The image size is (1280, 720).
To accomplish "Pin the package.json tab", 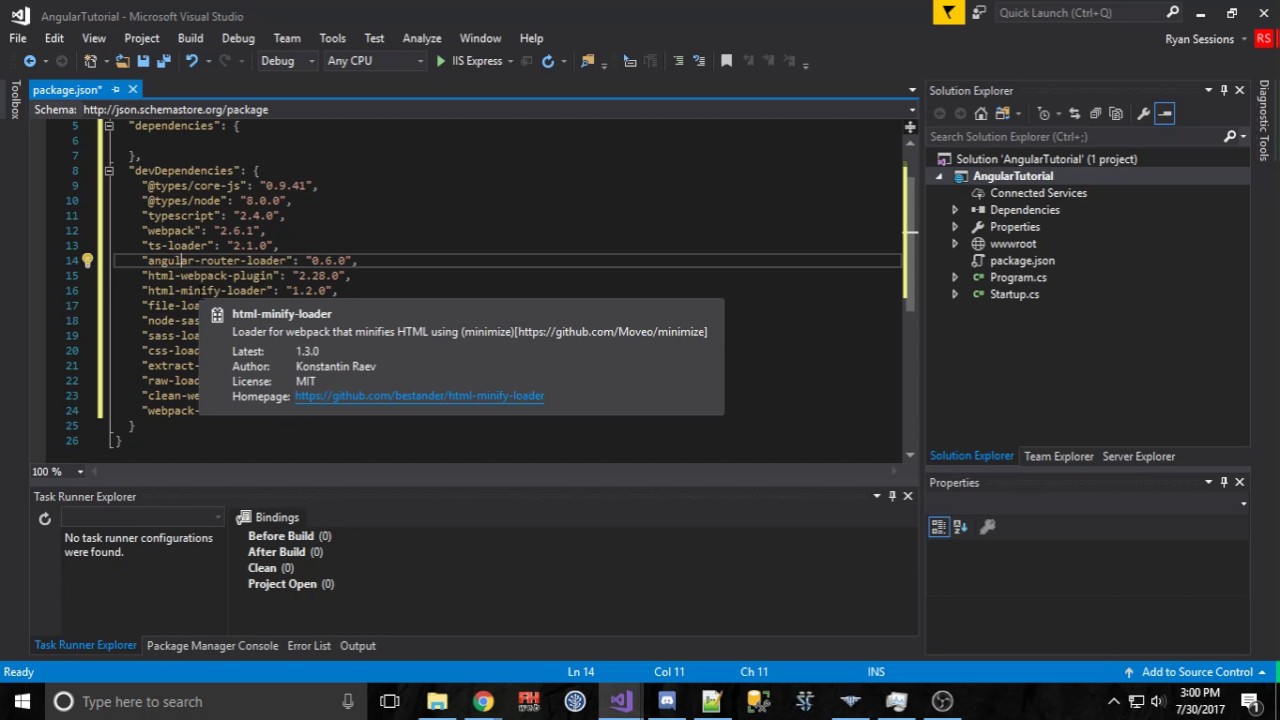I will (x=116, y=90).
